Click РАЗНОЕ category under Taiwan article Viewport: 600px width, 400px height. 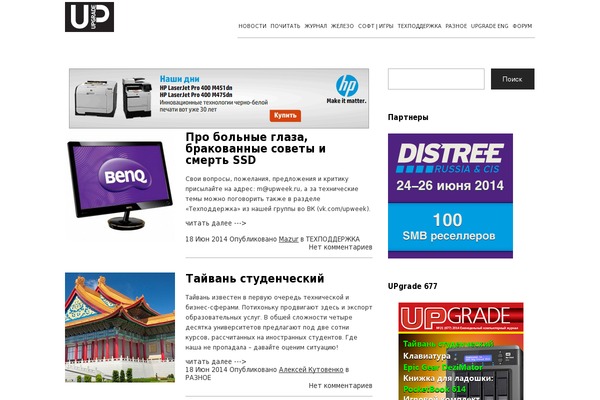pos(198,378)
